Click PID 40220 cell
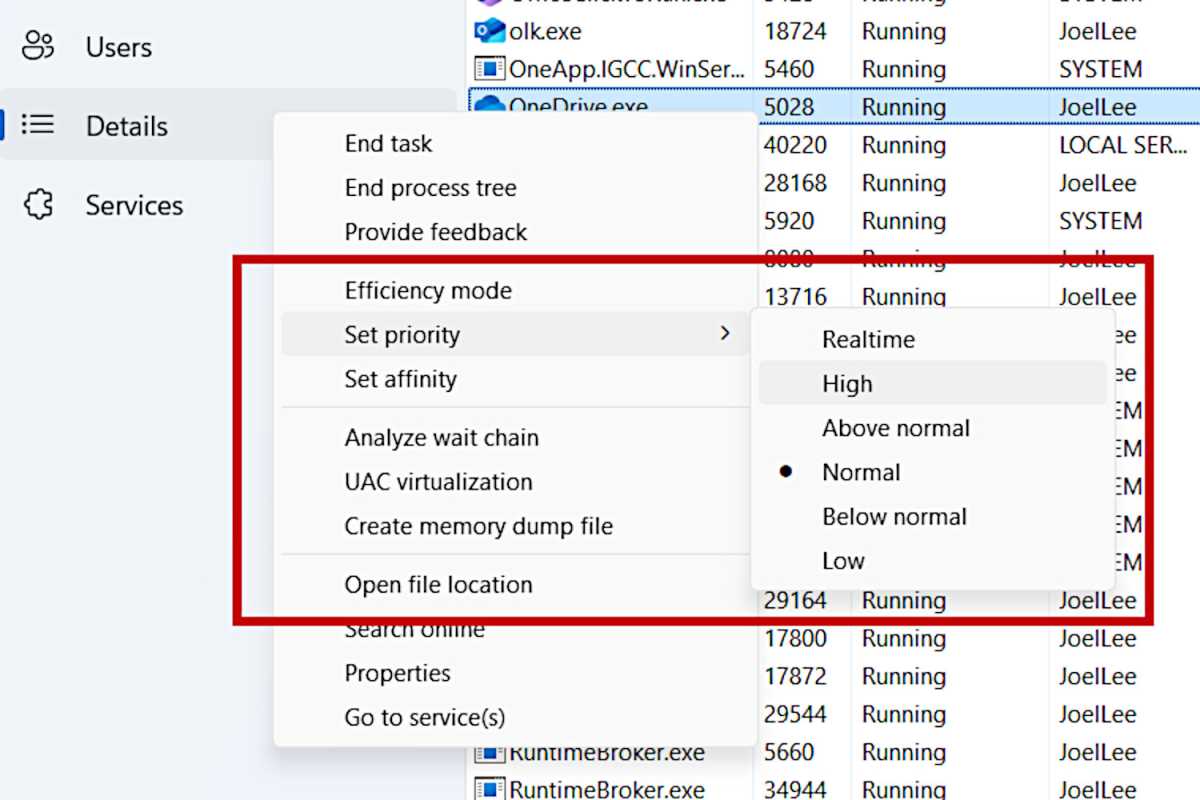This screenshot has width=1200, height=800. 795,145
